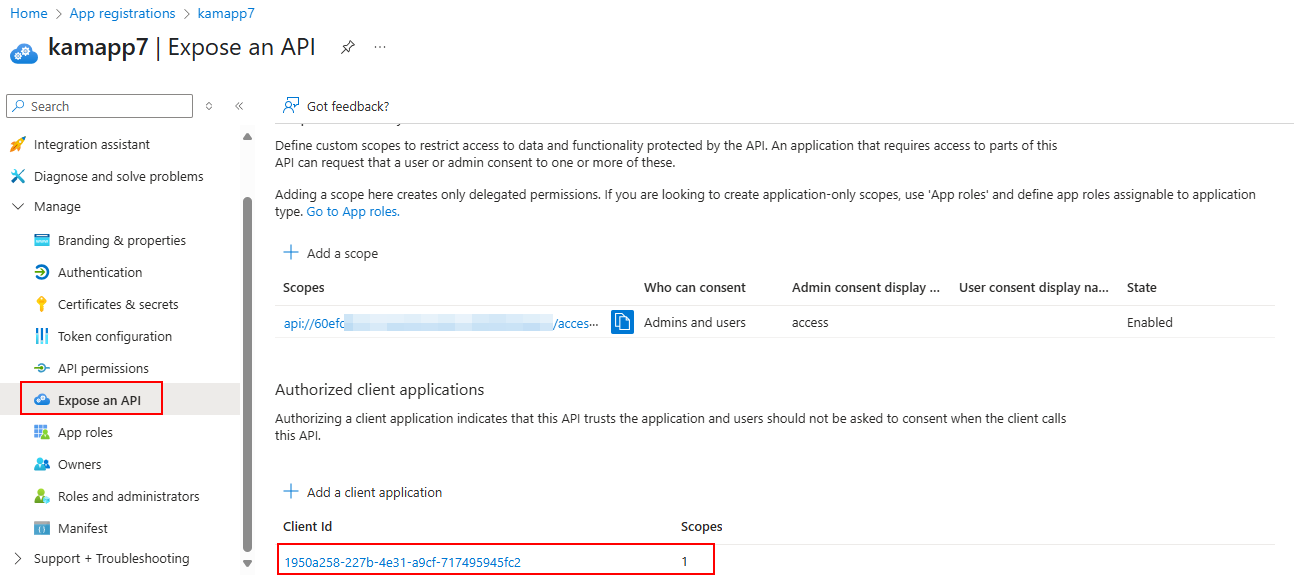Click kamapp7 breadcrumb link

(x=226, y=14)
